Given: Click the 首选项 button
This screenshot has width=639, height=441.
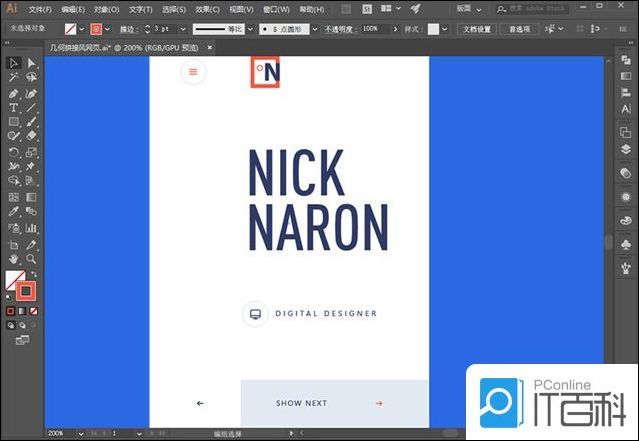Looking at the screenshot, I should 518,30.
